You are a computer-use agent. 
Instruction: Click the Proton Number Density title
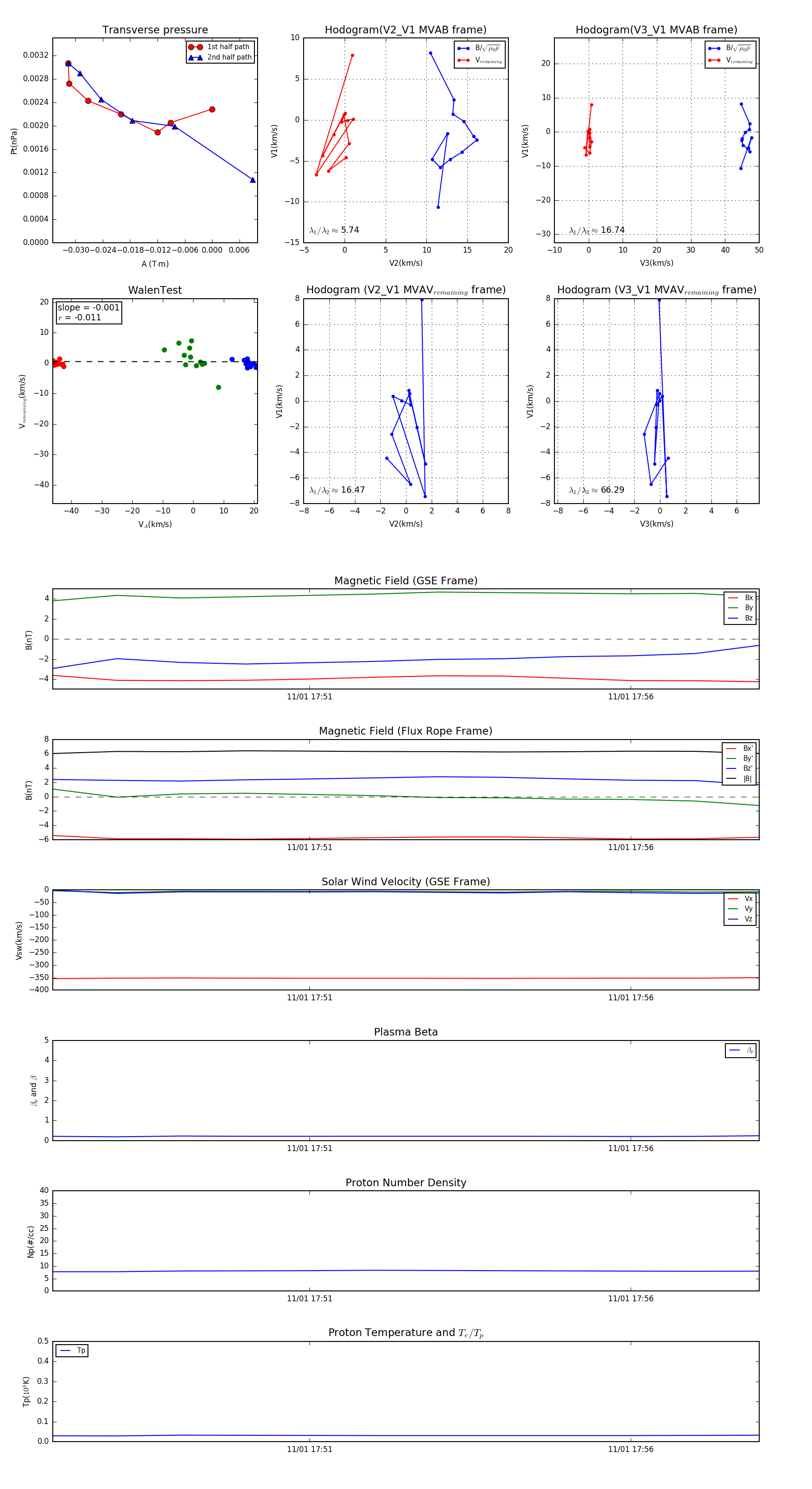pyautogui.click(x=406, y=1183)
